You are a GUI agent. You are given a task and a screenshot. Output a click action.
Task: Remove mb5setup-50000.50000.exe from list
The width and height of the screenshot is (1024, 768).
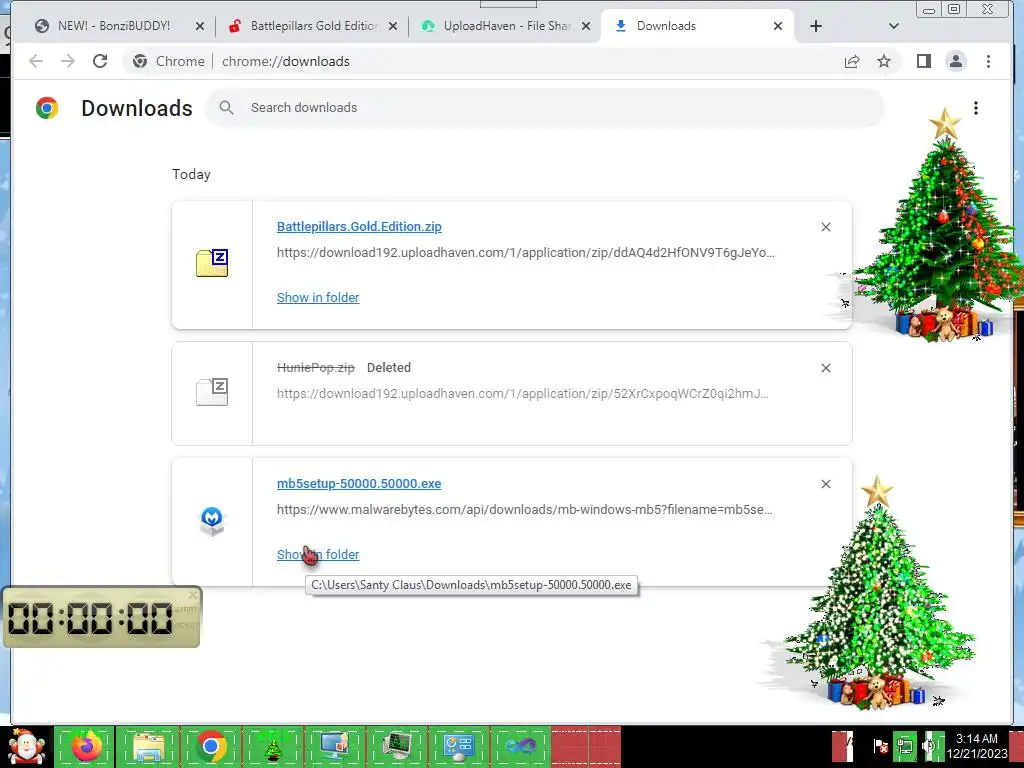[825, 484]
